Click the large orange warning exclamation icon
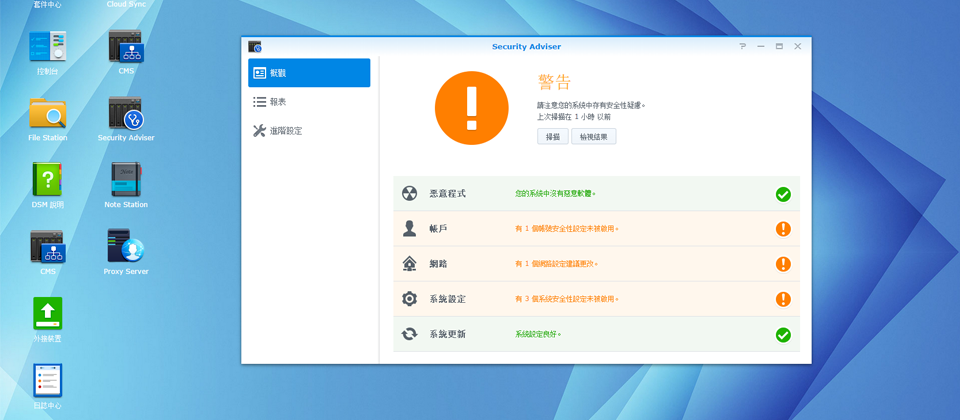 471,108
